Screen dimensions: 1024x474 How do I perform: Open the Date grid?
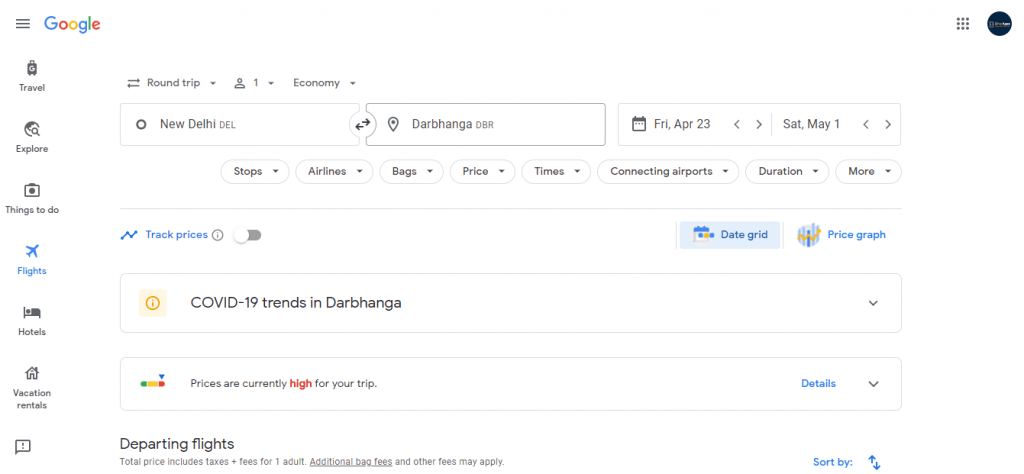tap(730, 234)
